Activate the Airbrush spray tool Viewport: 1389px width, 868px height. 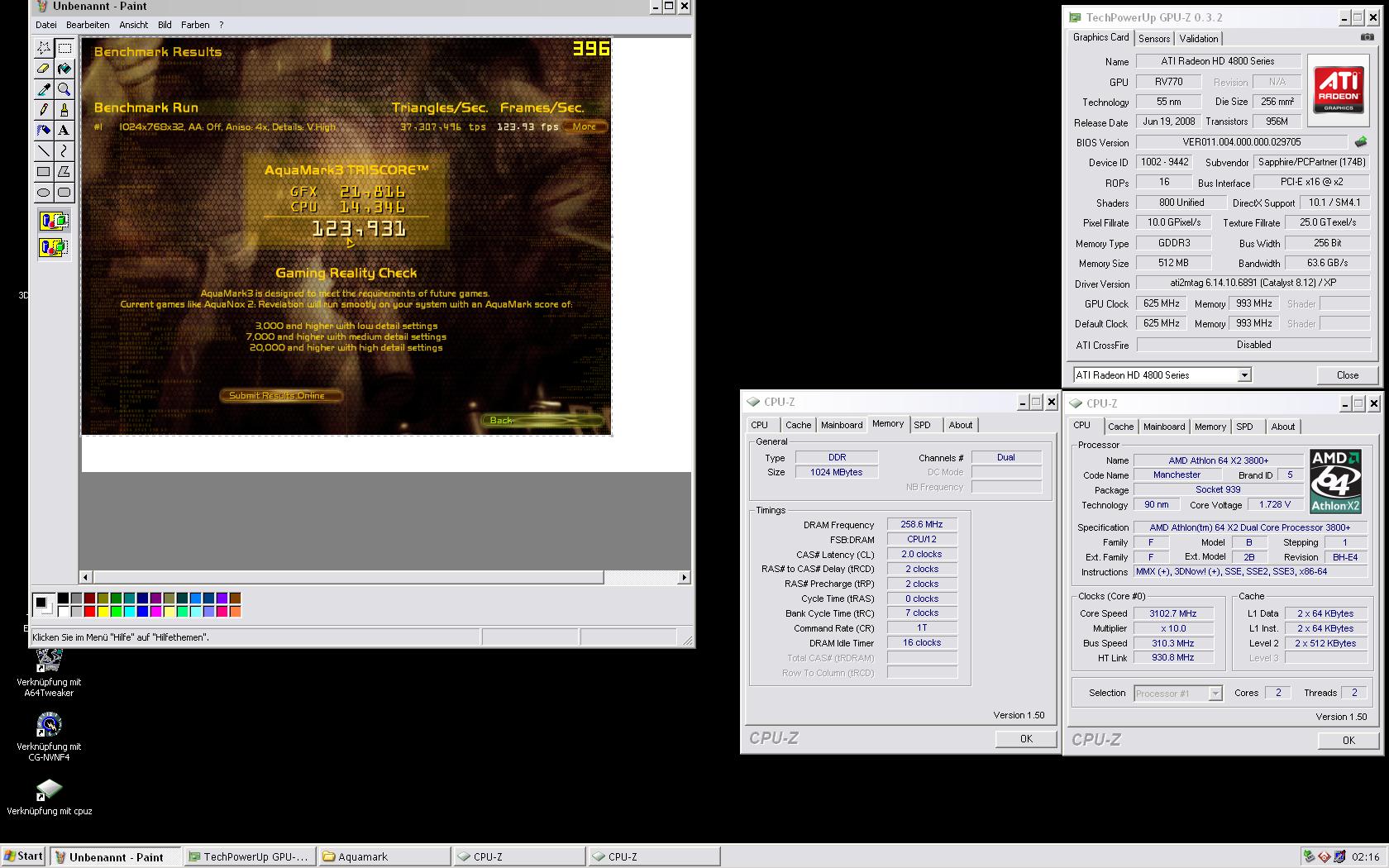click(x=43, y=131)
